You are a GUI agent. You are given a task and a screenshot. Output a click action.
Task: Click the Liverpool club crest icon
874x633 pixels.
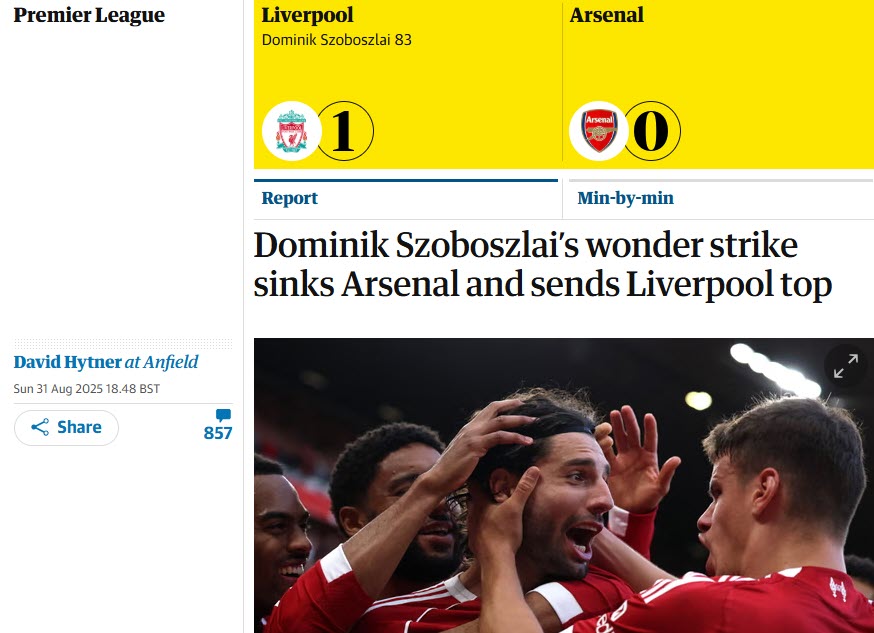tap(291, 131)
